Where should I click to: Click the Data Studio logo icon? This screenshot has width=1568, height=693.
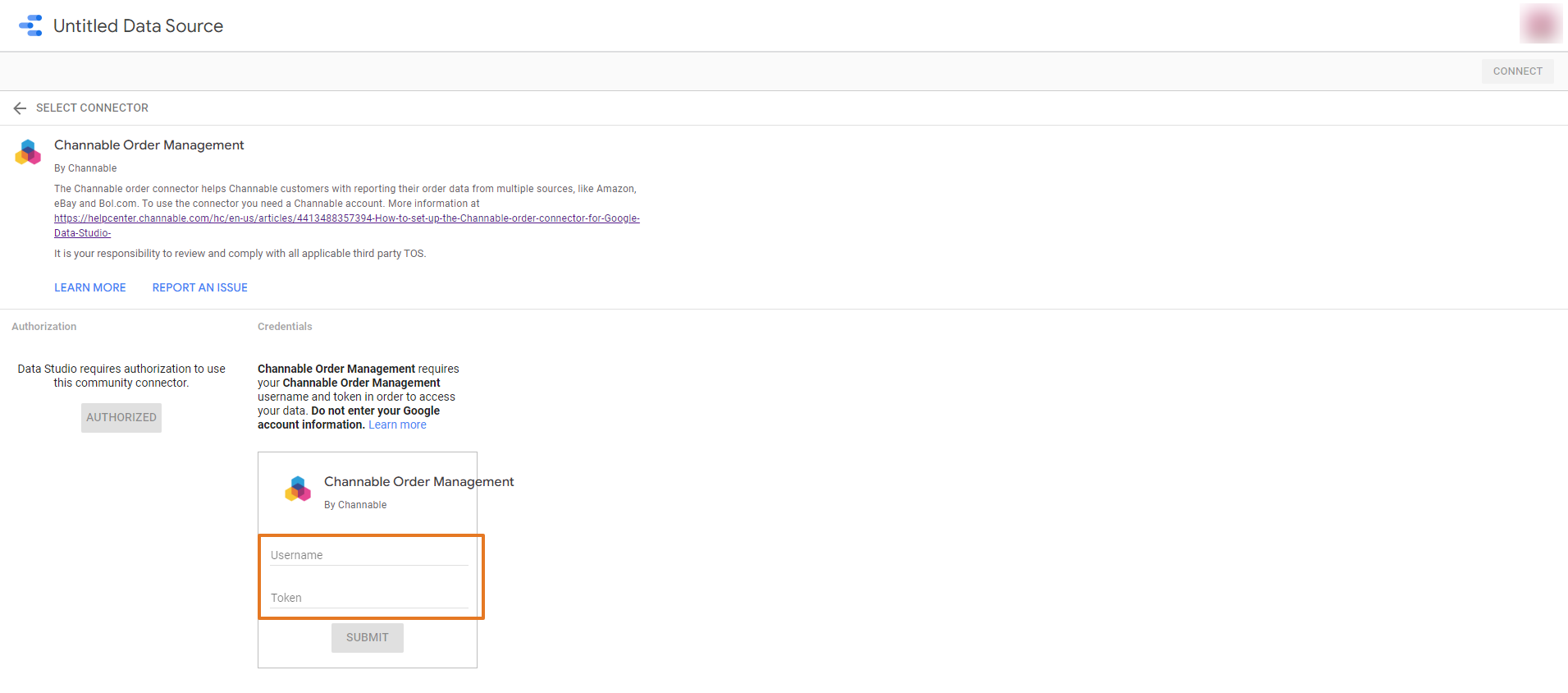30,25
